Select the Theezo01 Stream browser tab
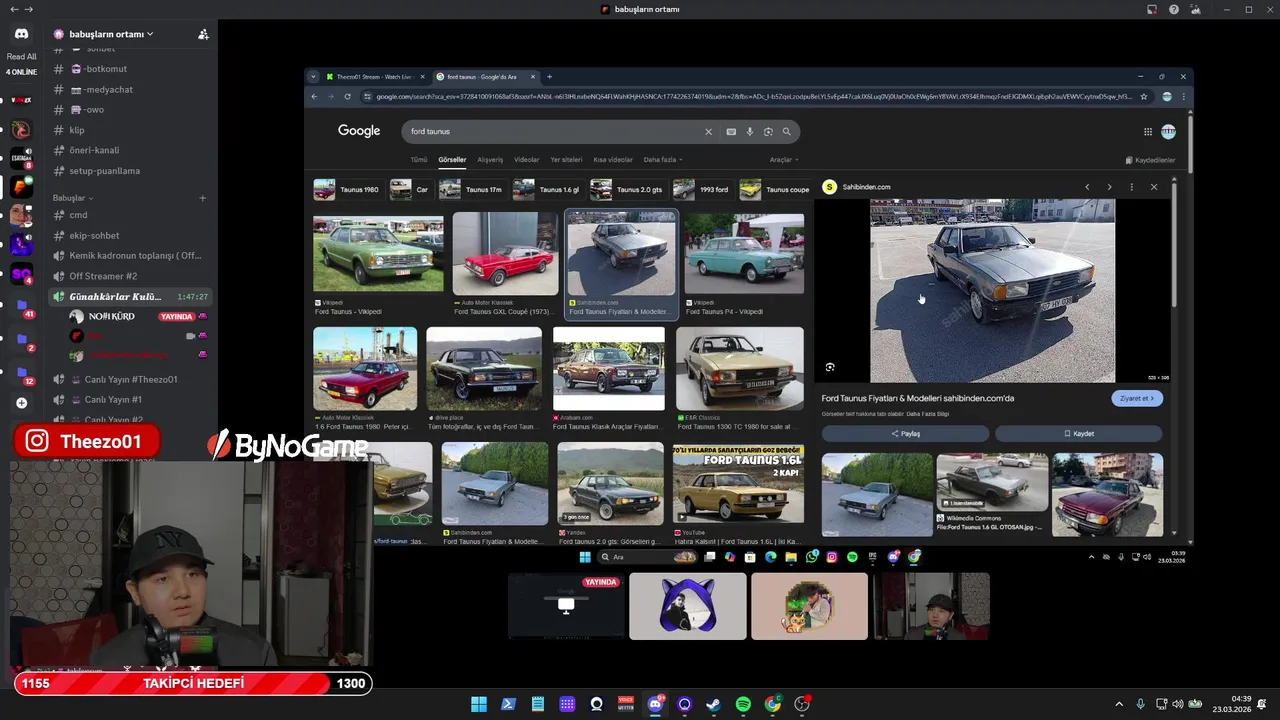The width and height of the screenshot is (1280, 720). tap(374, 77)
